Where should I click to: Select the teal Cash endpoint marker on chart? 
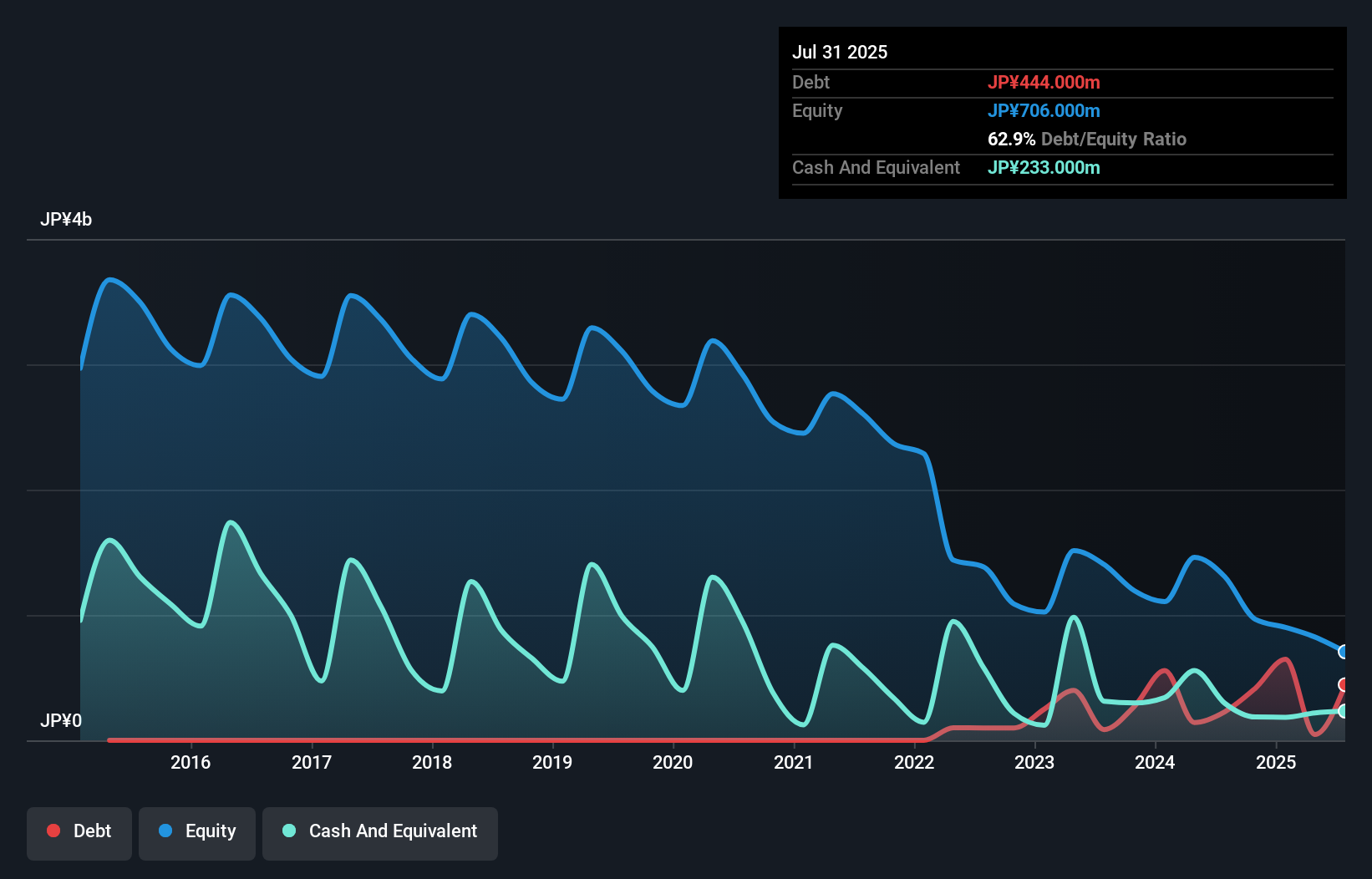[1344, 712]
